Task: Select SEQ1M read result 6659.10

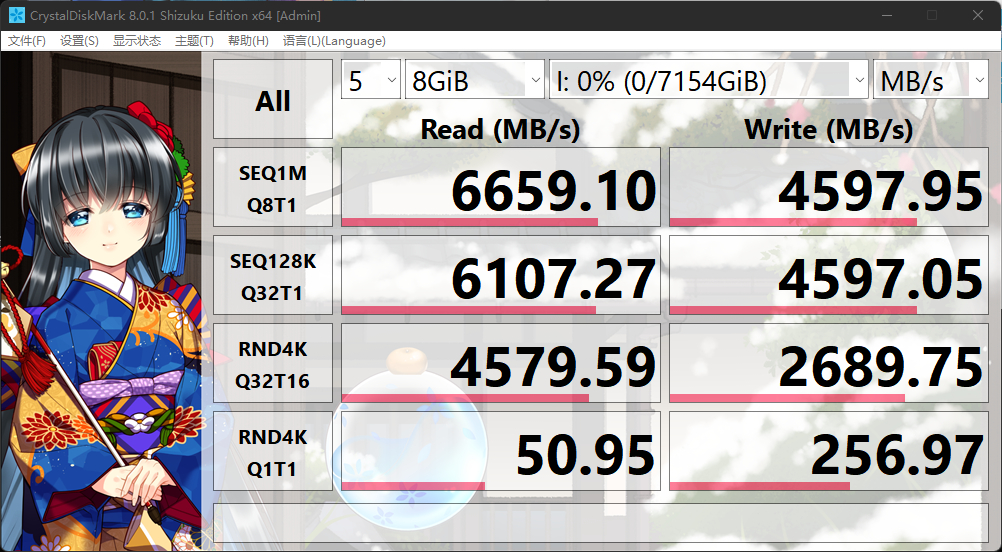Action: click(501, 187)
